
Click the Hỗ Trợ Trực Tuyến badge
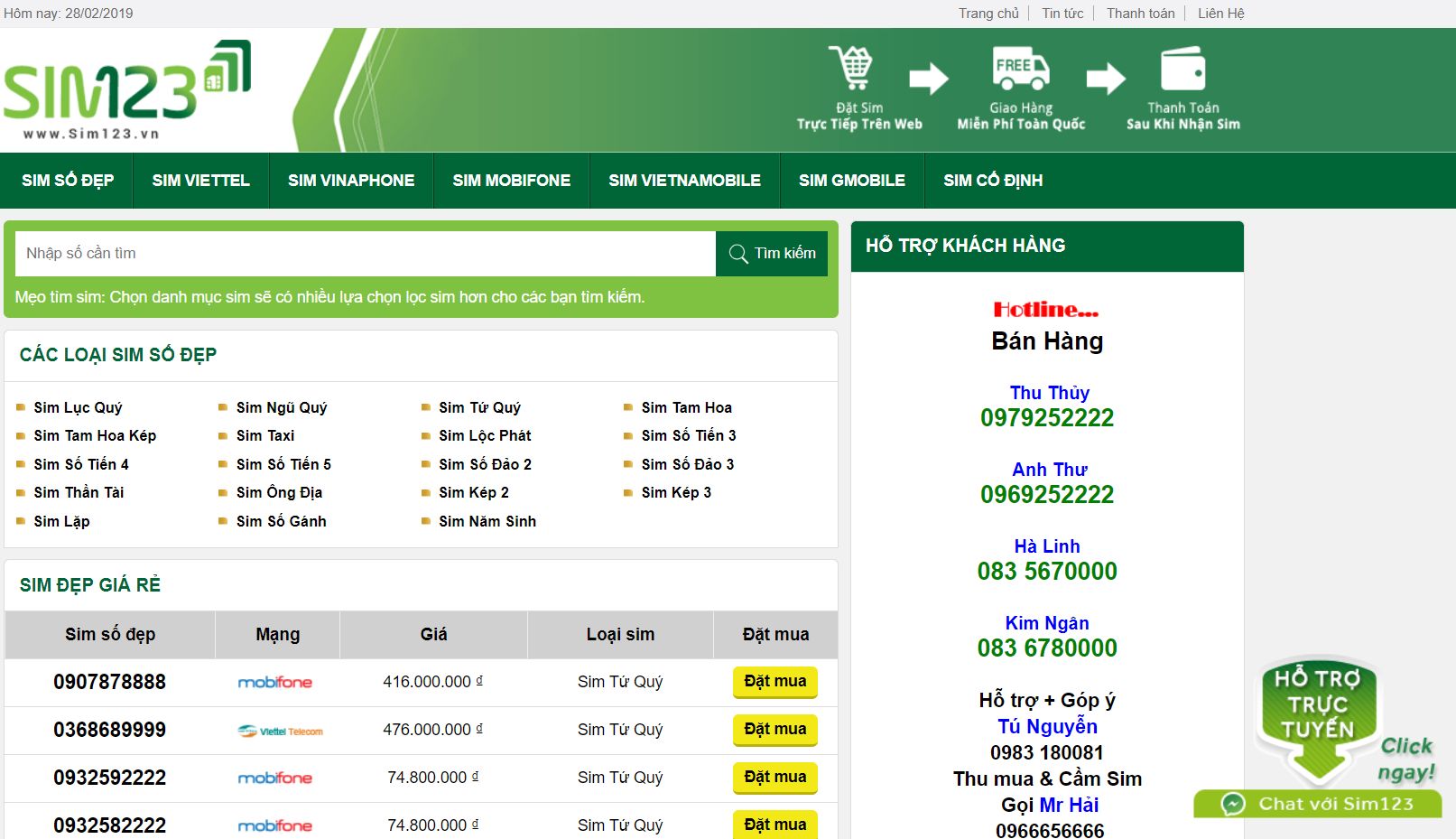point(1319,720)
